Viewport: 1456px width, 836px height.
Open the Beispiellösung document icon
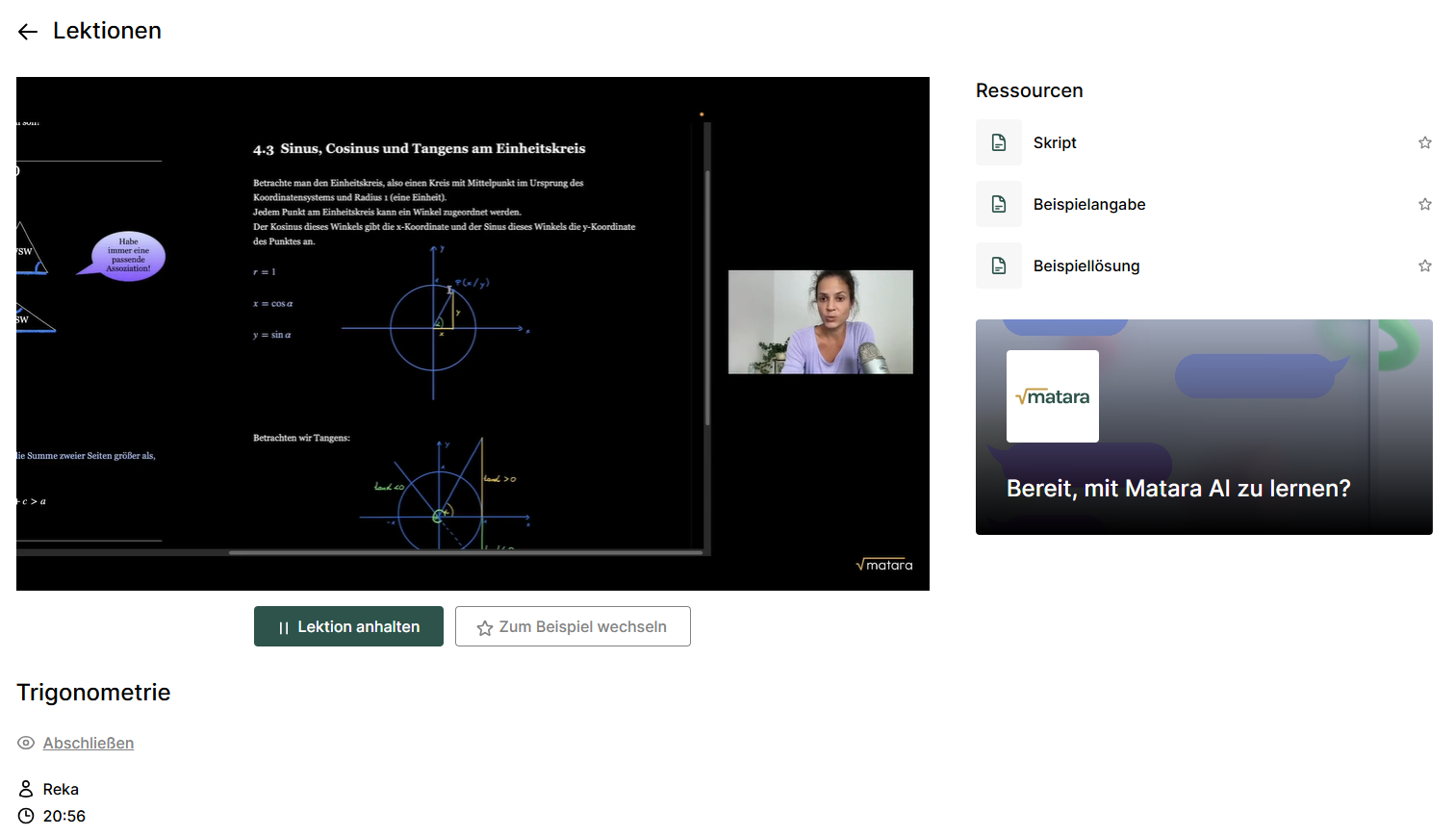coord(999,266)
